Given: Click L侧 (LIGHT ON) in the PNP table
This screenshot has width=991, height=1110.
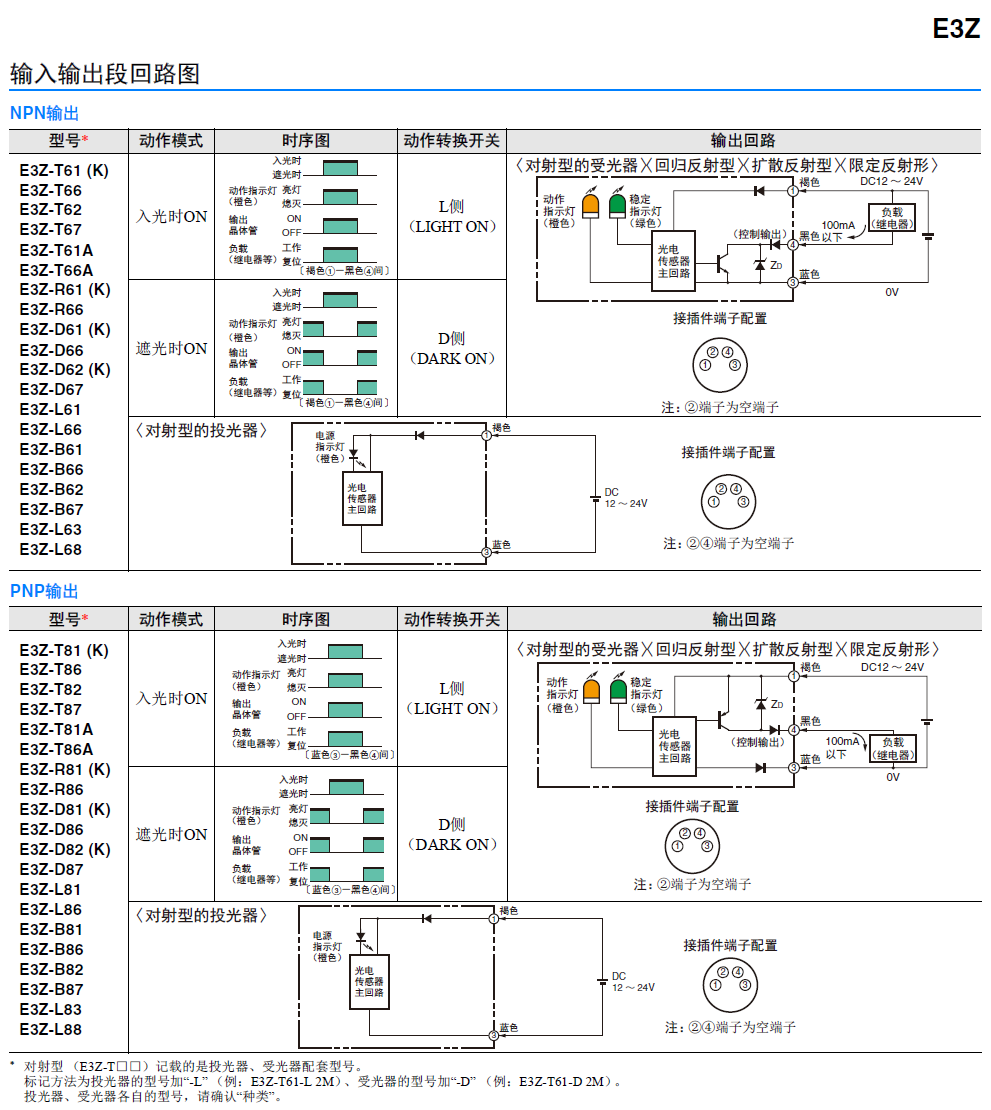Looking at the screenshot, I should [x=452, y=698].
